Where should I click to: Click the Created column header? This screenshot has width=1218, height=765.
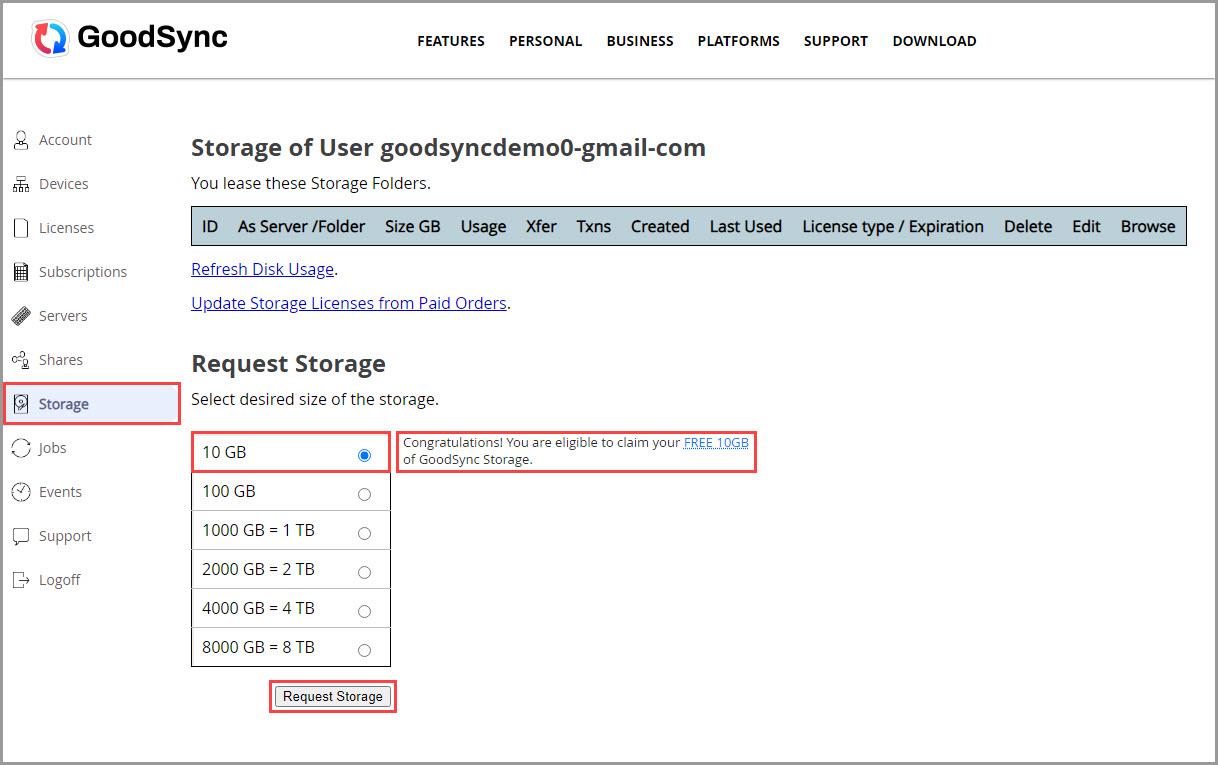point(660,226)
